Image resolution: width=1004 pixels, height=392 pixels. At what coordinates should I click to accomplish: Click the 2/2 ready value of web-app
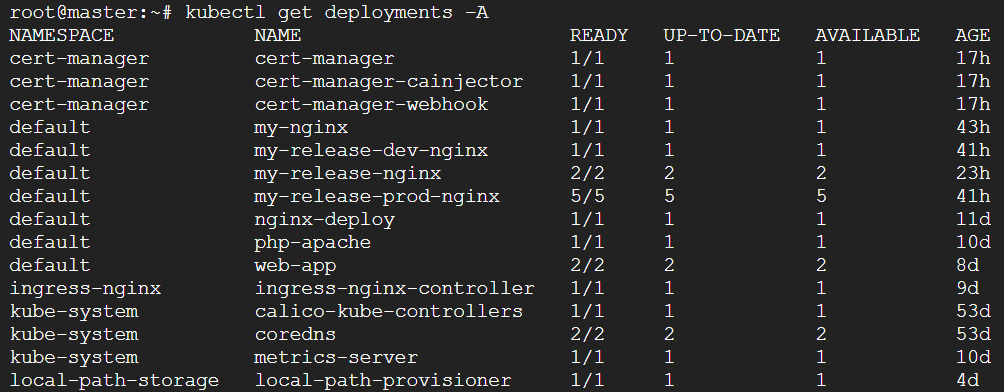pos(587,265)
